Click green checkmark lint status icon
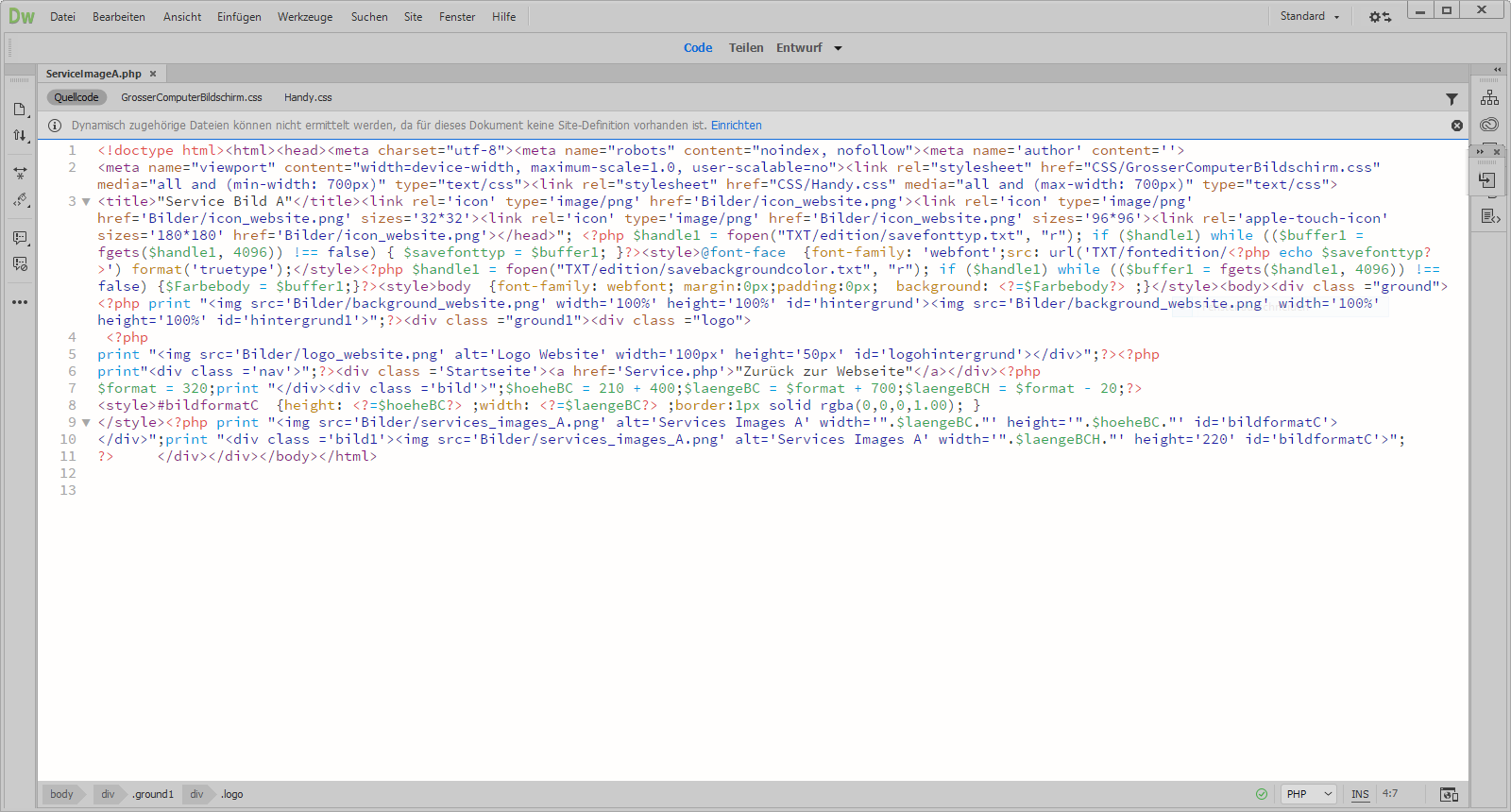This screenshot has height=812, width=1511. 1262,794
